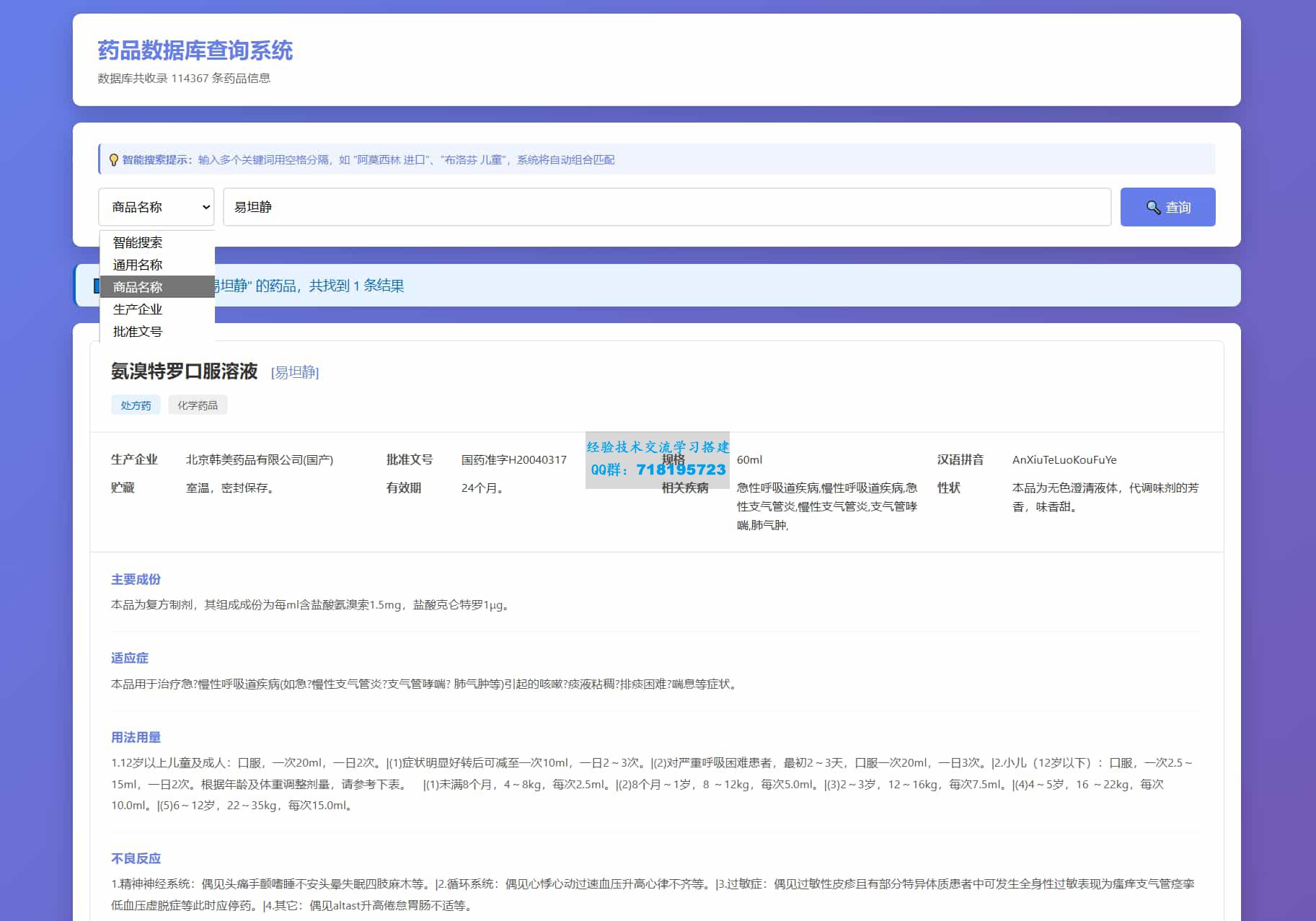
Task: Click the 处方药 tag
Action: coord(136,405)
